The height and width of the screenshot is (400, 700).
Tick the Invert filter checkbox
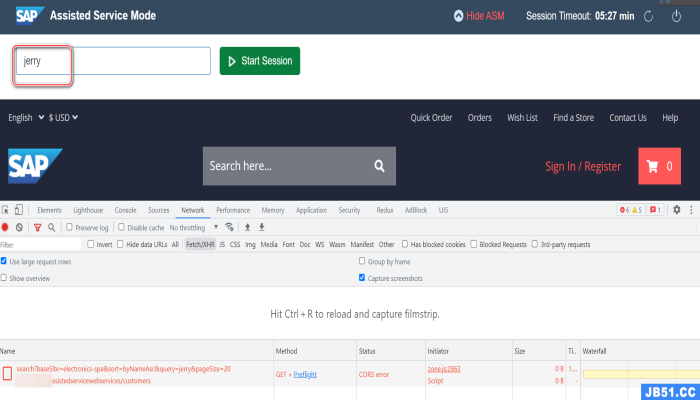coord(91,244)
